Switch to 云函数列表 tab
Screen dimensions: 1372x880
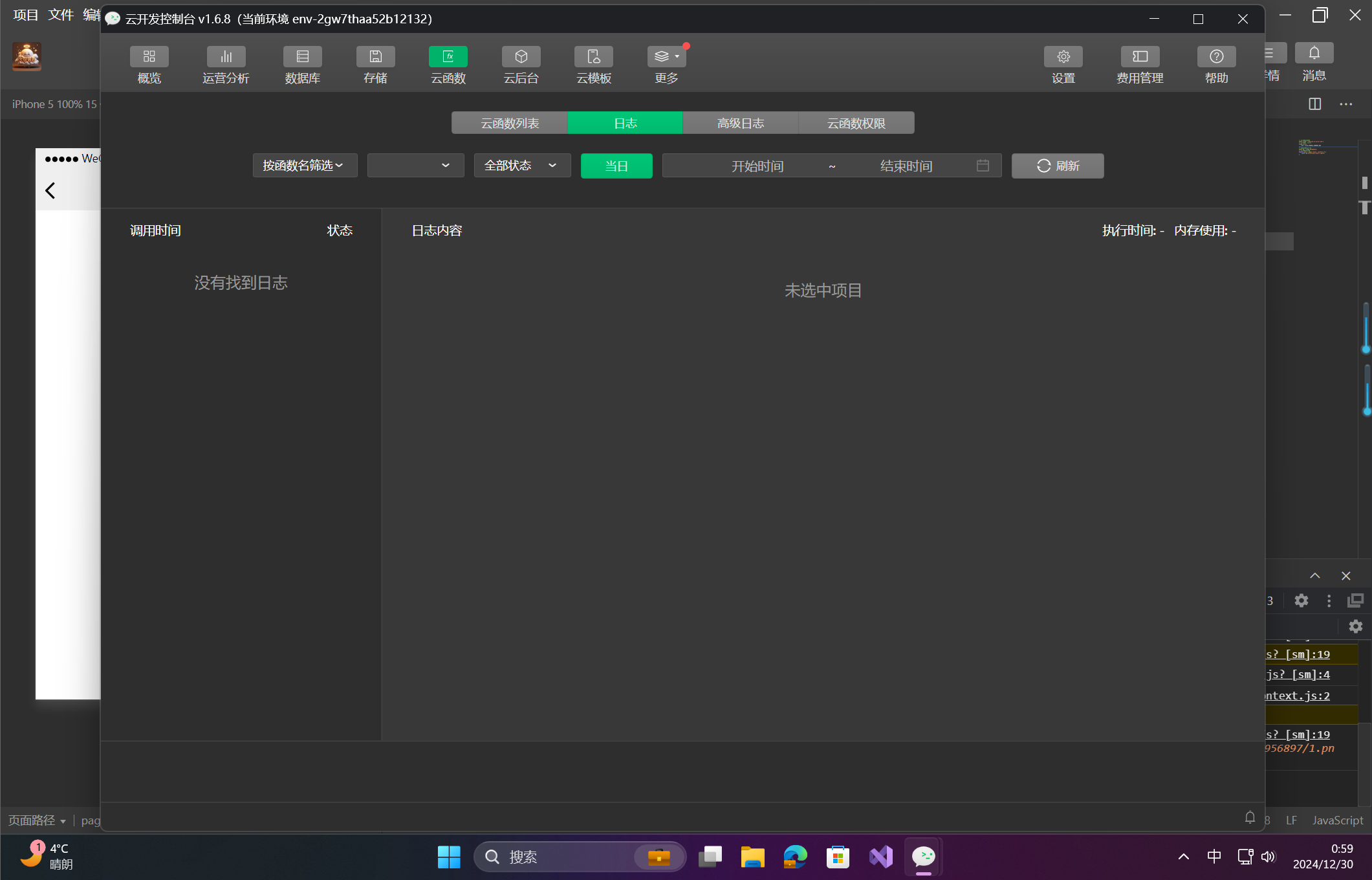pos(509,123)
